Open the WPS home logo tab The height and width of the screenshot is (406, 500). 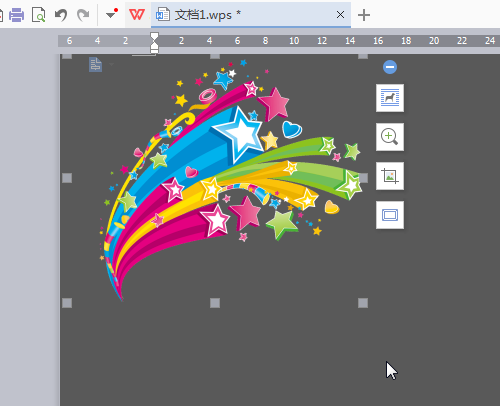[137, 15]
